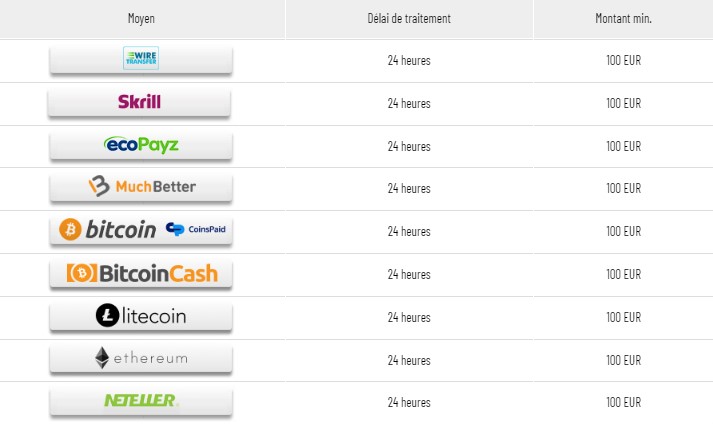
Task: Pick the MuchBetter payment option
Action: coord(141,187)
